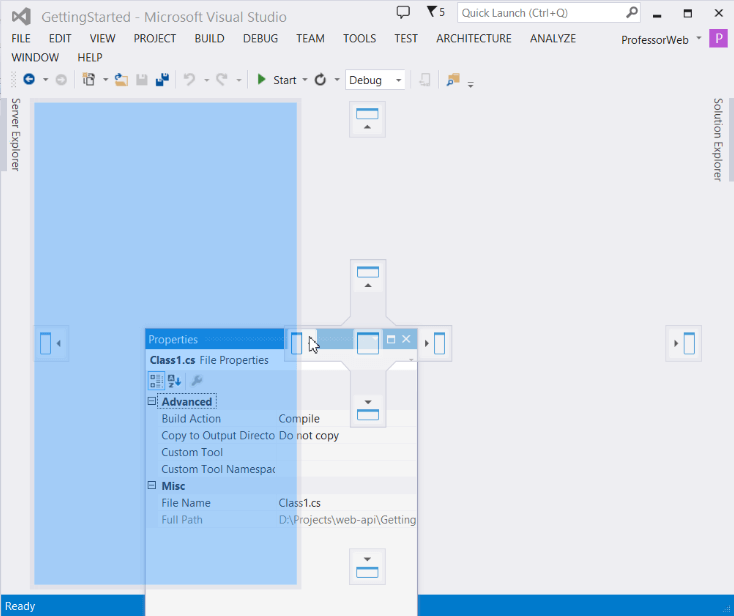Viewport: 734px width, 616px height.
Task: Click the center dock-as-tab guide icon
Action: (x=368, y=344)
